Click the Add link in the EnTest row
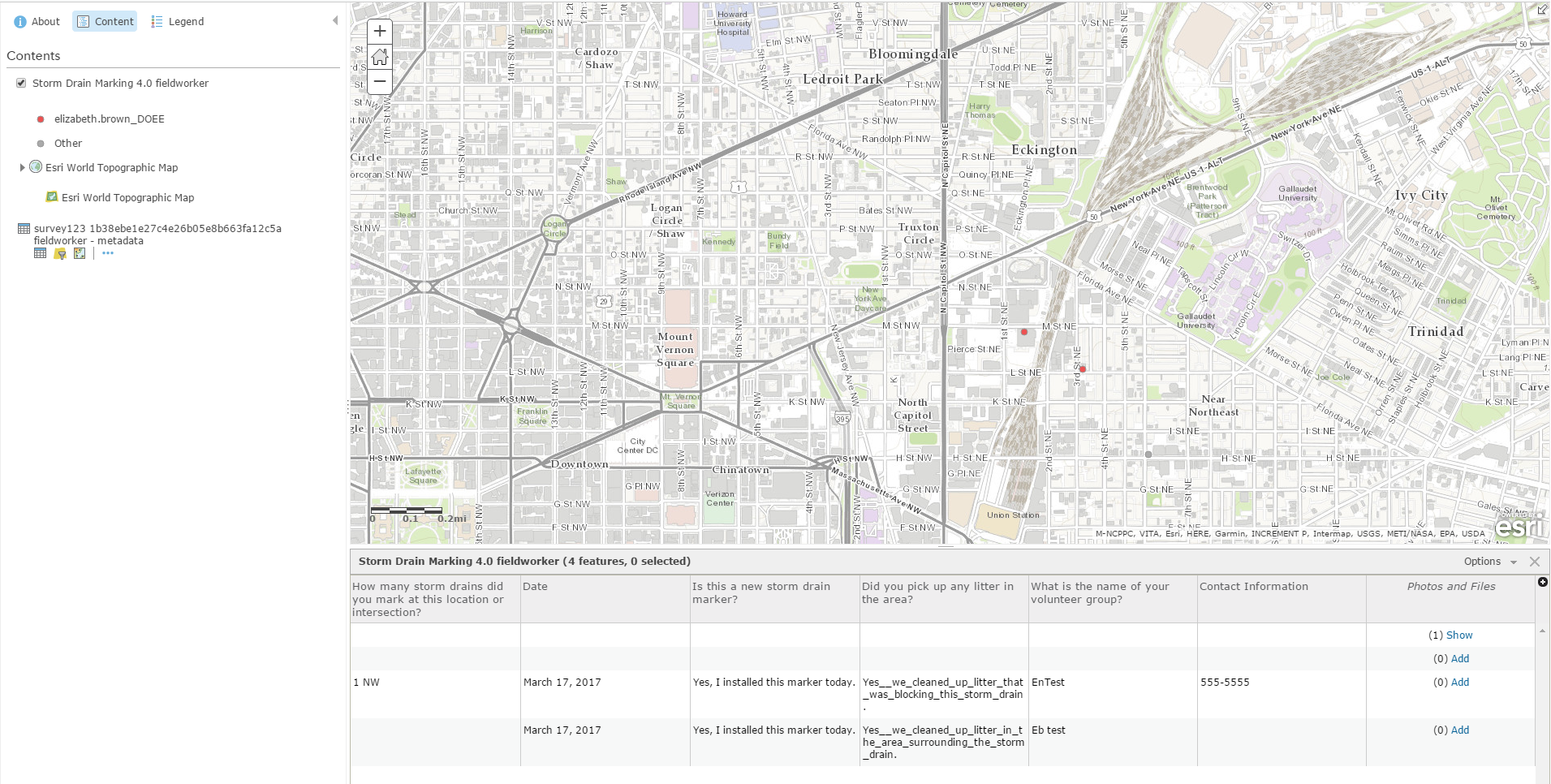The width and height of the screenshot is (1551, 784). coord(1460,683)
